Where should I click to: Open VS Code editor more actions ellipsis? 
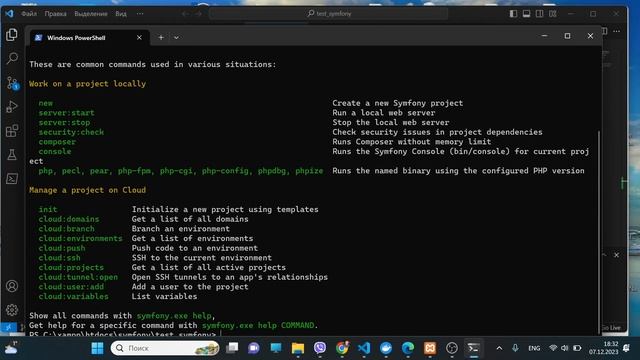(x=617, y=31)
